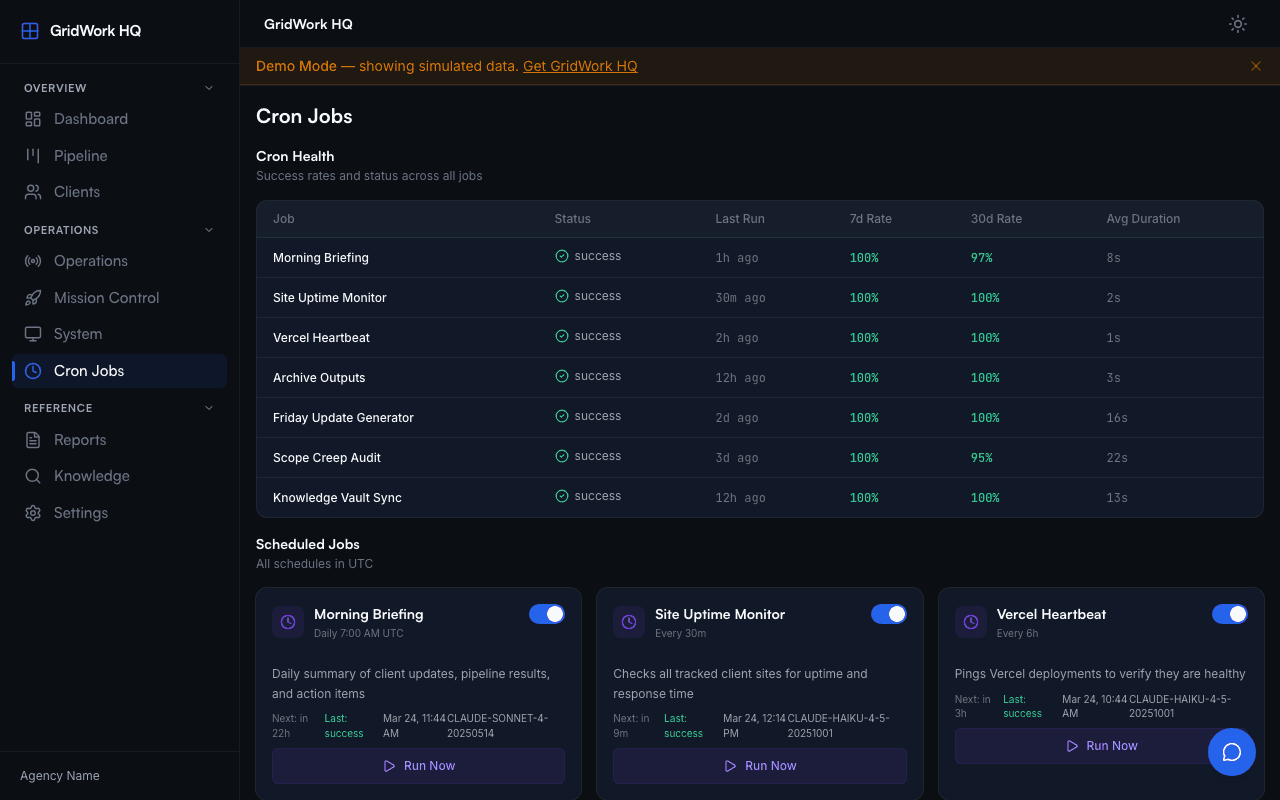Toggle the theme with the sun icon
This screenshot has width=1280, height=800.
coord(1237,24)
